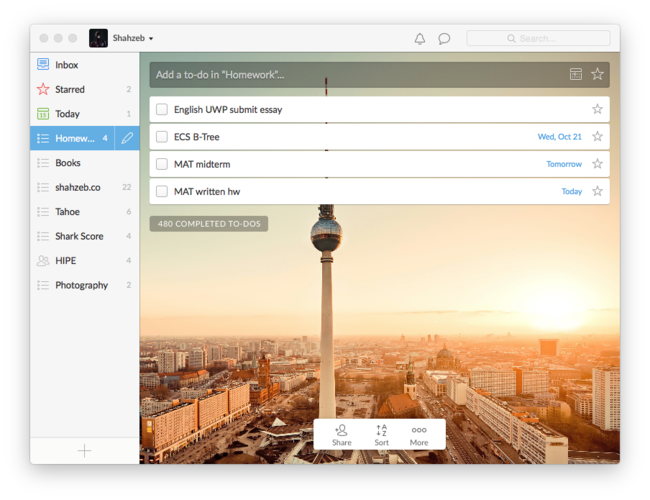Click the plus icon to create new list
Image resolution: width=650 pixels, height=500 pixels.
coord(84,451)
